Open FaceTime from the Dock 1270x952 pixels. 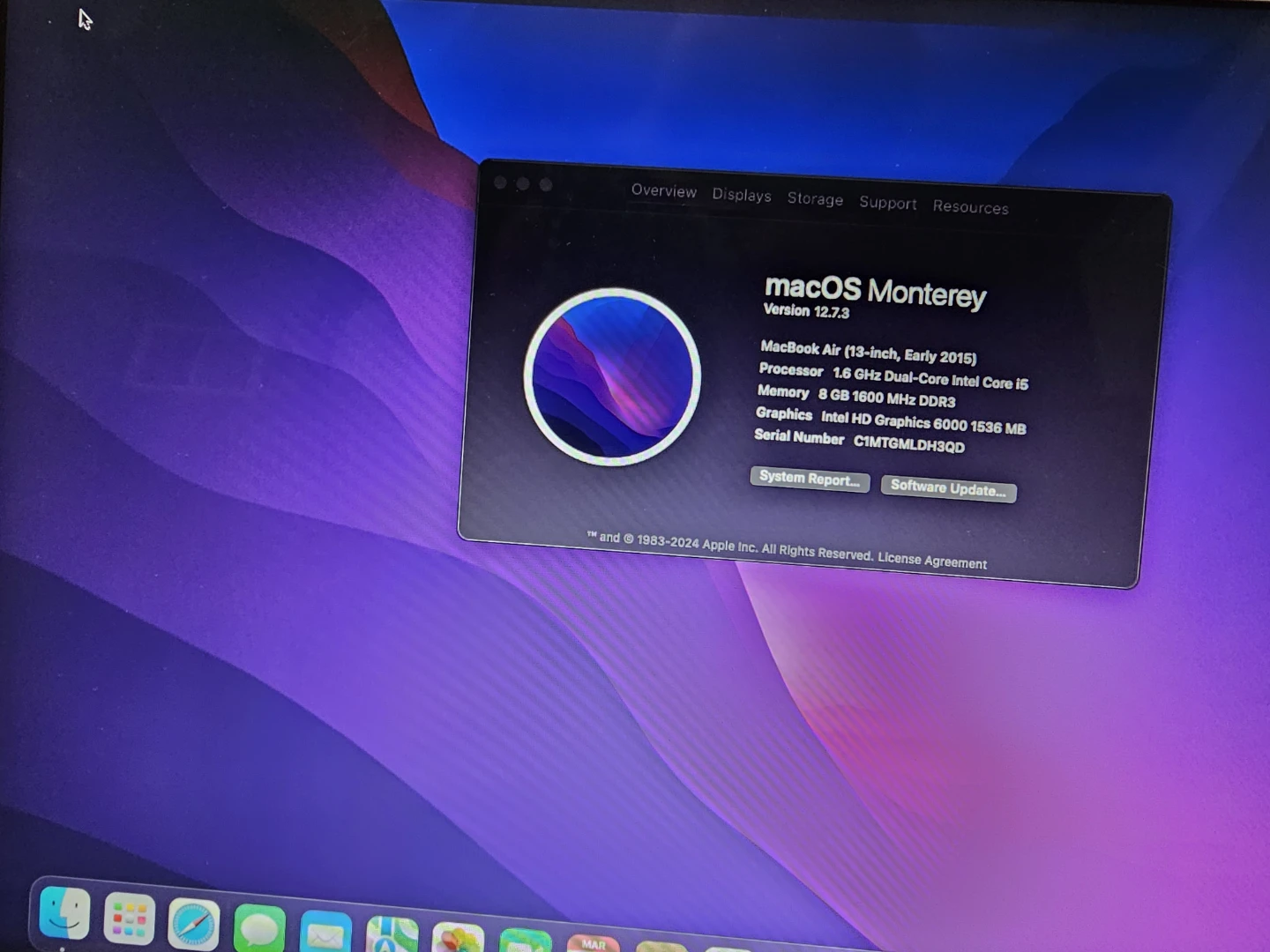tap(525, 940)
